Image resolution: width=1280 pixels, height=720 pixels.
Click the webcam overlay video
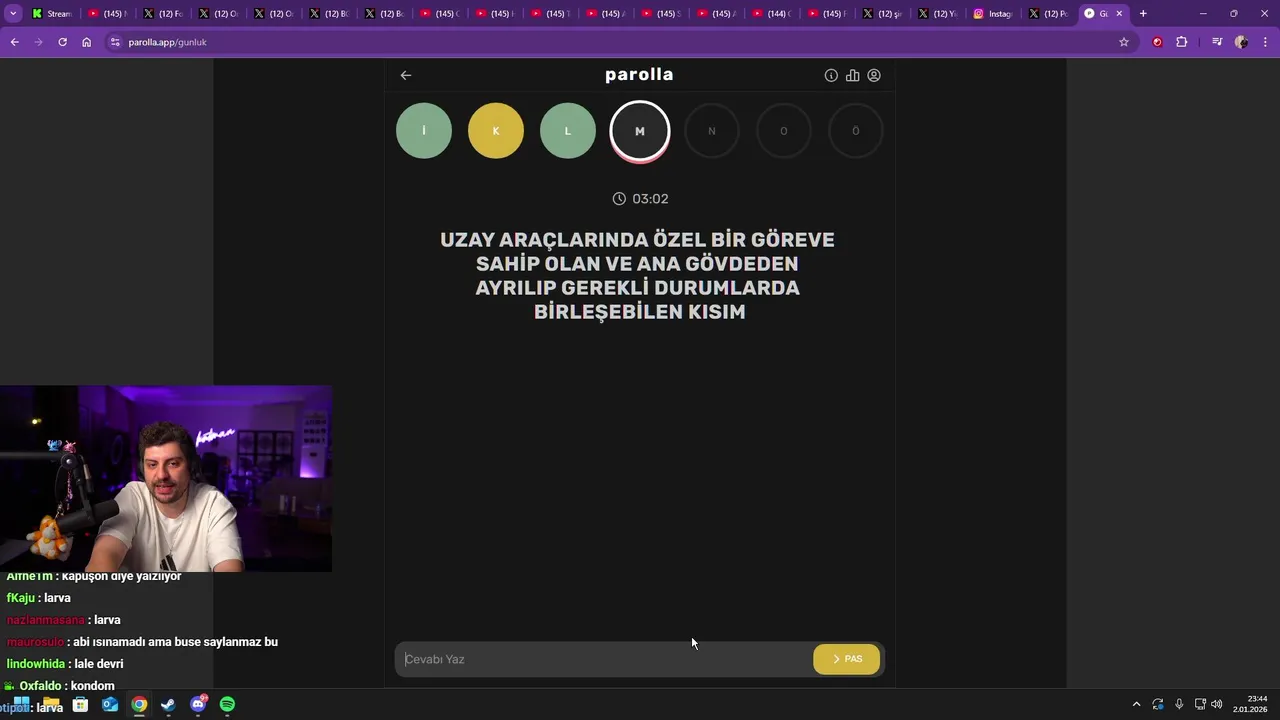(x=166, y=479)
